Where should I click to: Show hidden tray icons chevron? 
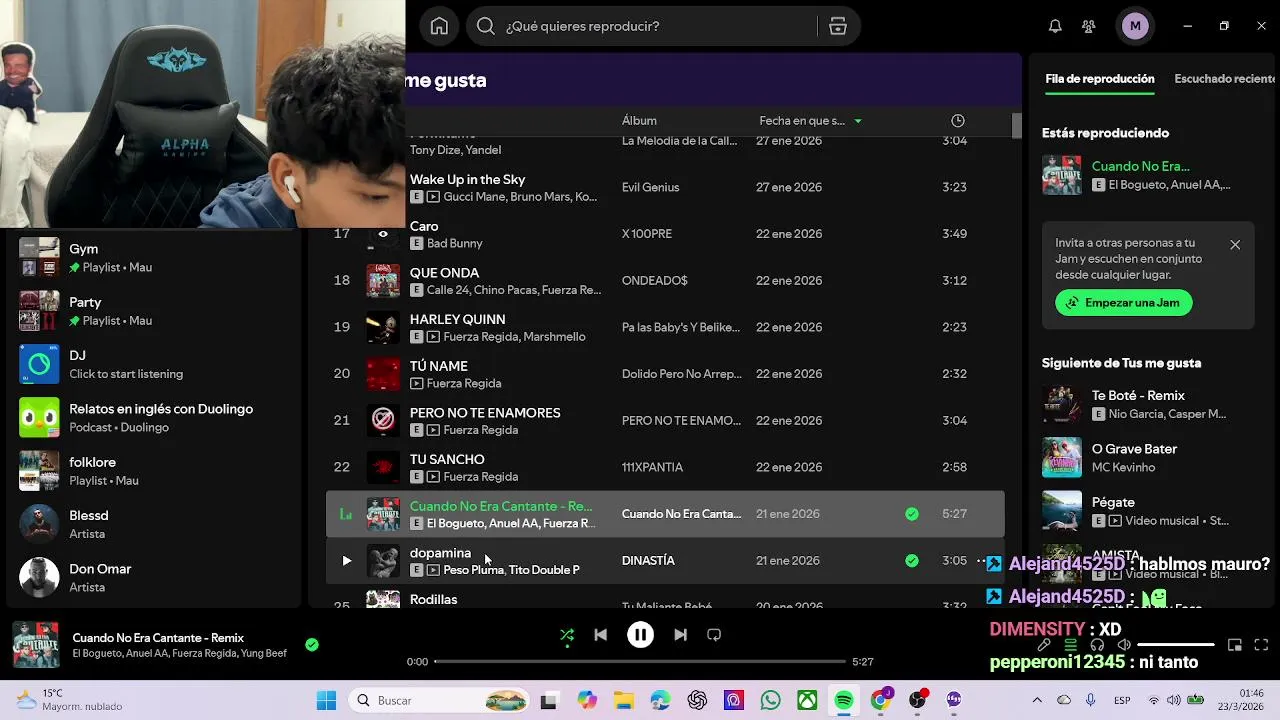click(1037, 701)
